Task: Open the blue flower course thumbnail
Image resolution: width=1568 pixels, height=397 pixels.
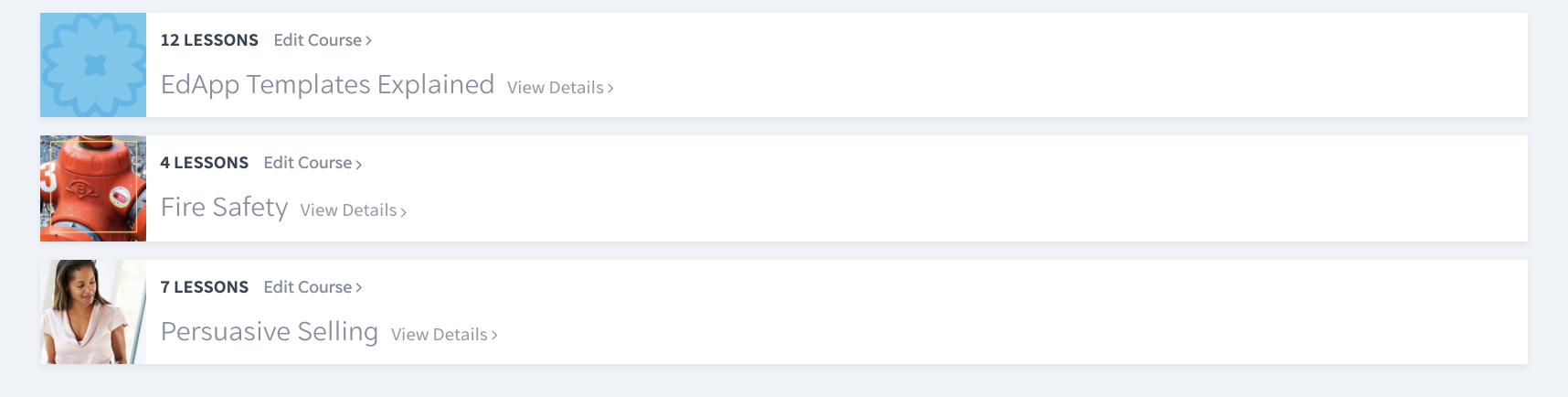Action: 93,65
